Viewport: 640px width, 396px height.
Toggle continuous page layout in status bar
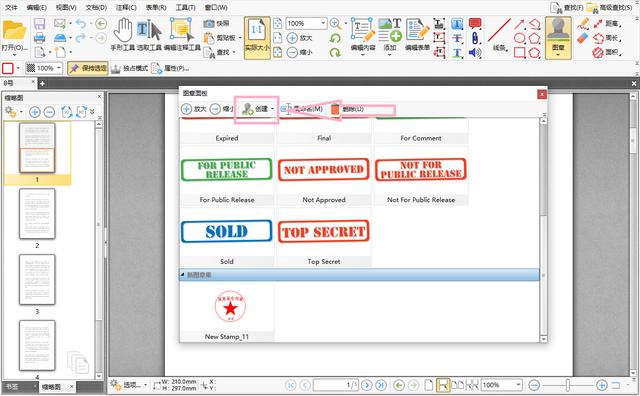(x=442, y=385)
